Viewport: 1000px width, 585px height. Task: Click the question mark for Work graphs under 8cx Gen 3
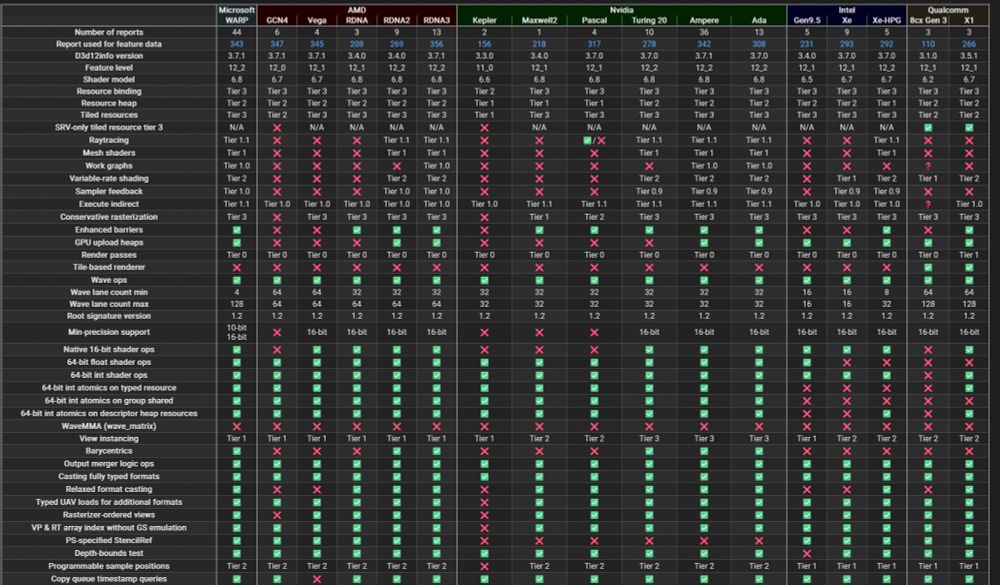(x=928, y=166)
